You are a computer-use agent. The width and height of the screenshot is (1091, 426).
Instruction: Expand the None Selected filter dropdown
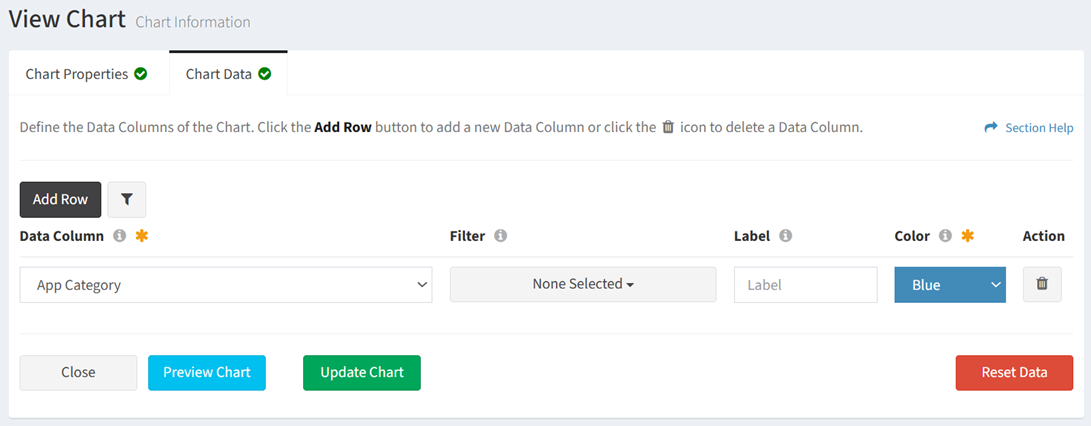[x=583, y=284]
